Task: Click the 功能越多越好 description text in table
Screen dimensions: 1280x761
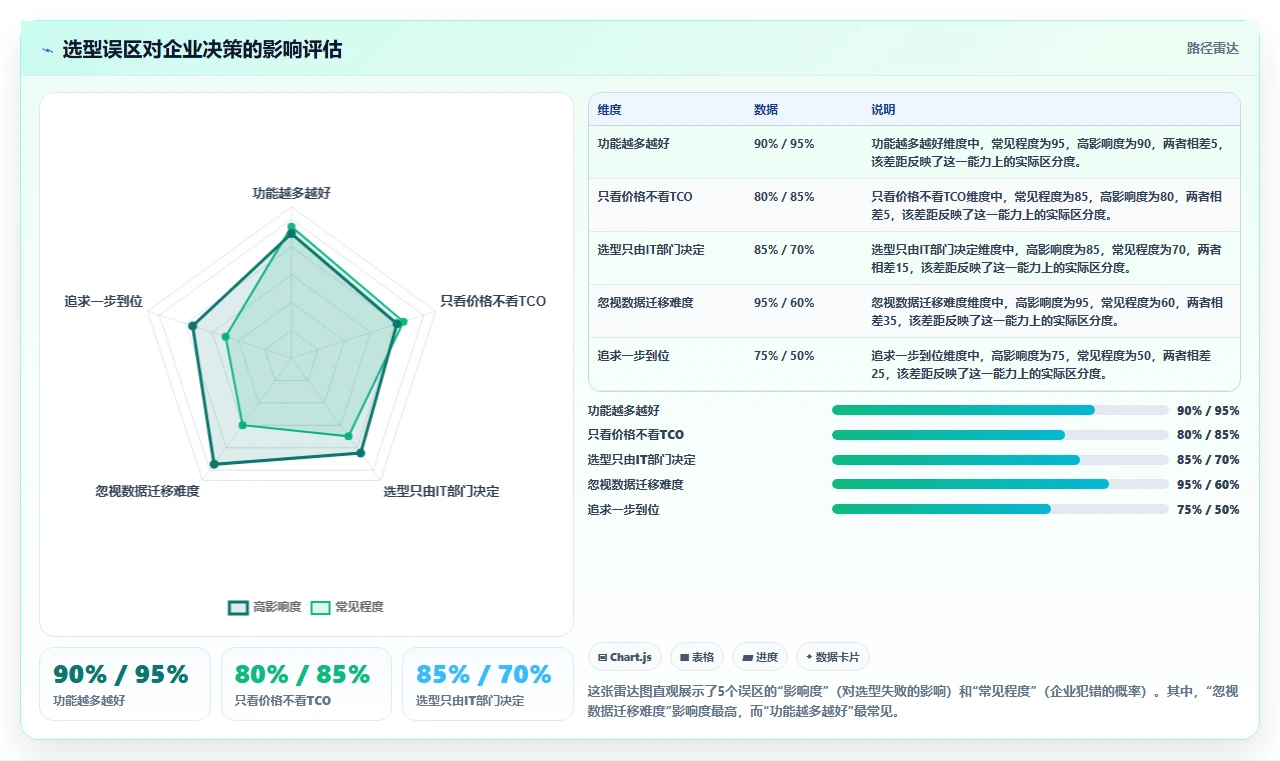Action: click(x=1048, y=152)
